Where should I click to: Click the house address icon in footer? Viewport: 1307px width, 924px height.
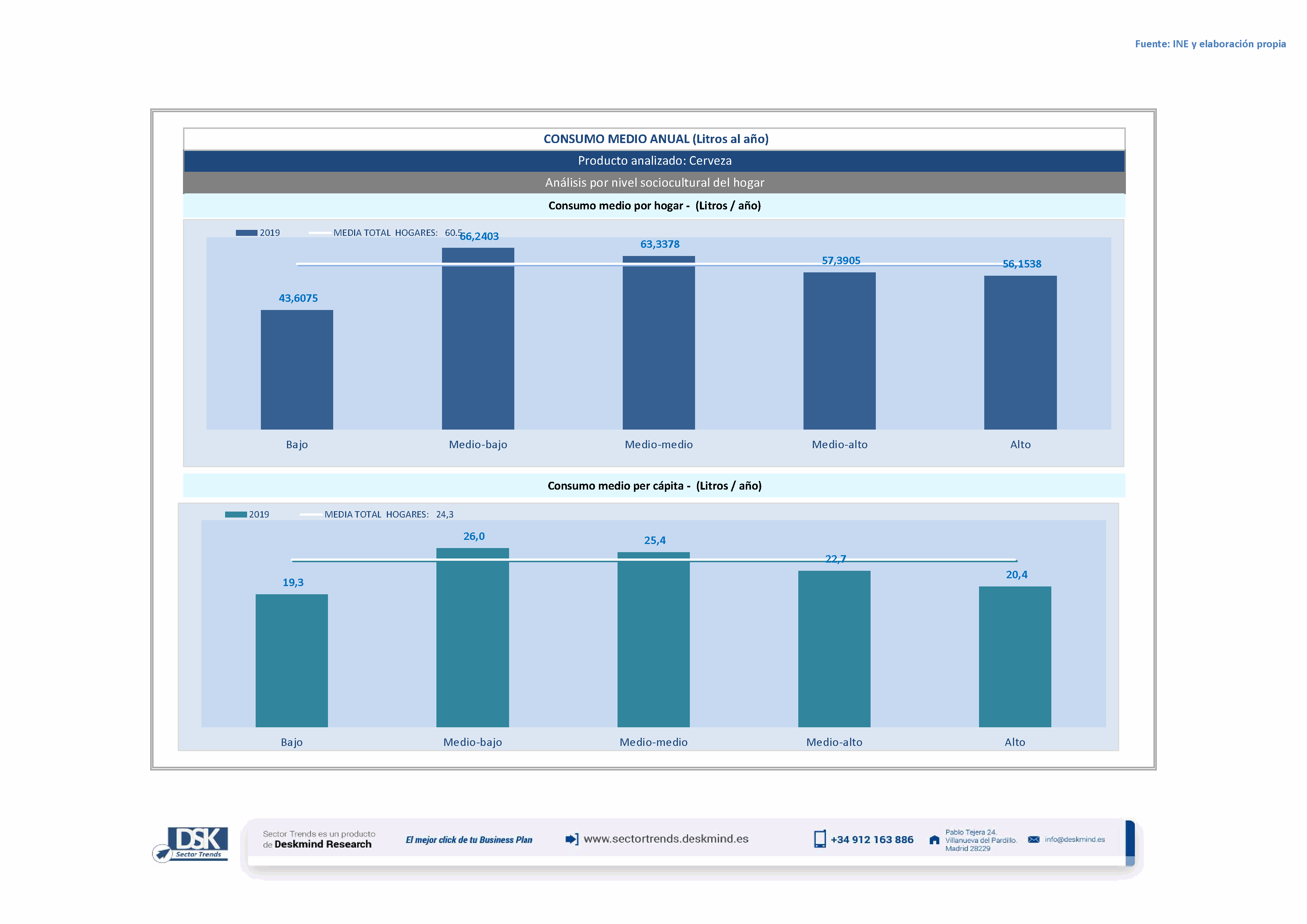pos(934,841)
